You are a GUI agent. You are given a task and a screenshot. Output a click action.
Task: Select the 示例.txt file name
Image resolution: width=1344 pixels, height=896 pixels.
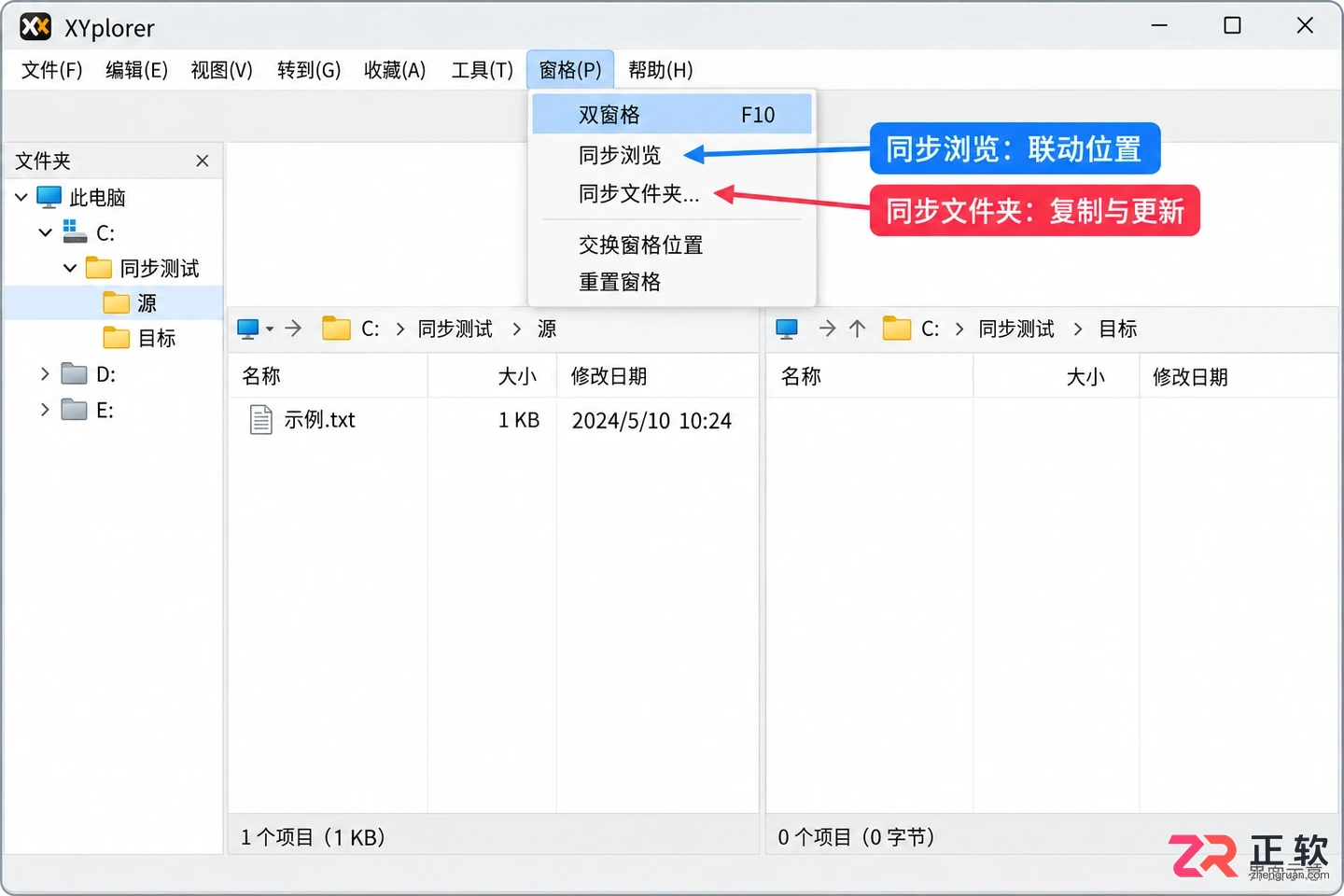[319, 420]
